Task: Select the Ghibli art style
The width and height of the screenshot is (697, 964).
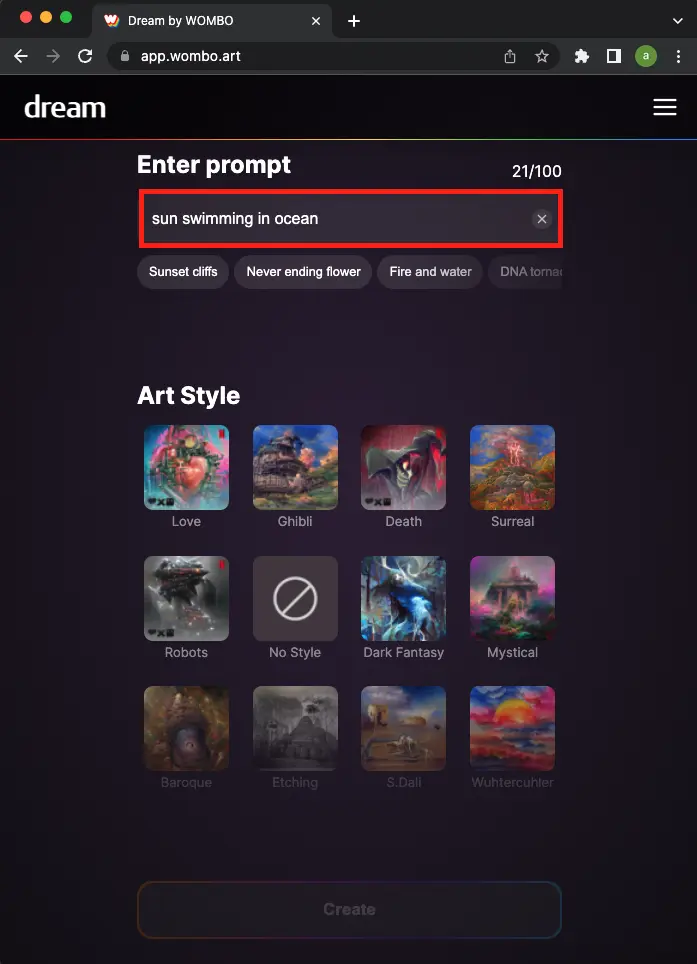Action: pyautogui.click(x=295, y=476)
